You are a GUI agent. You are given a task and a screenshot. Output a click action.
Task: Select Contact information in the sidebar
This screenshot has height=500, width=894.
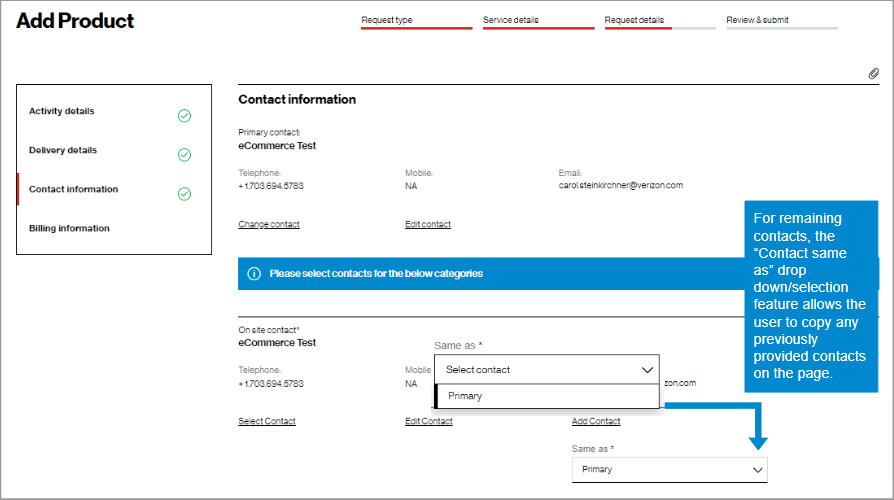point(73,189)
